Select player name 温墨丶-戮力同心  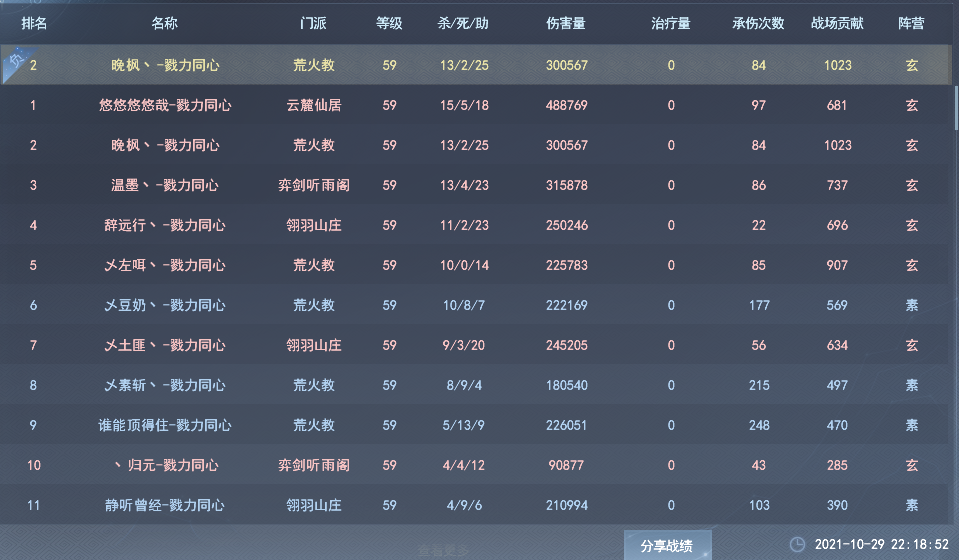165,185
